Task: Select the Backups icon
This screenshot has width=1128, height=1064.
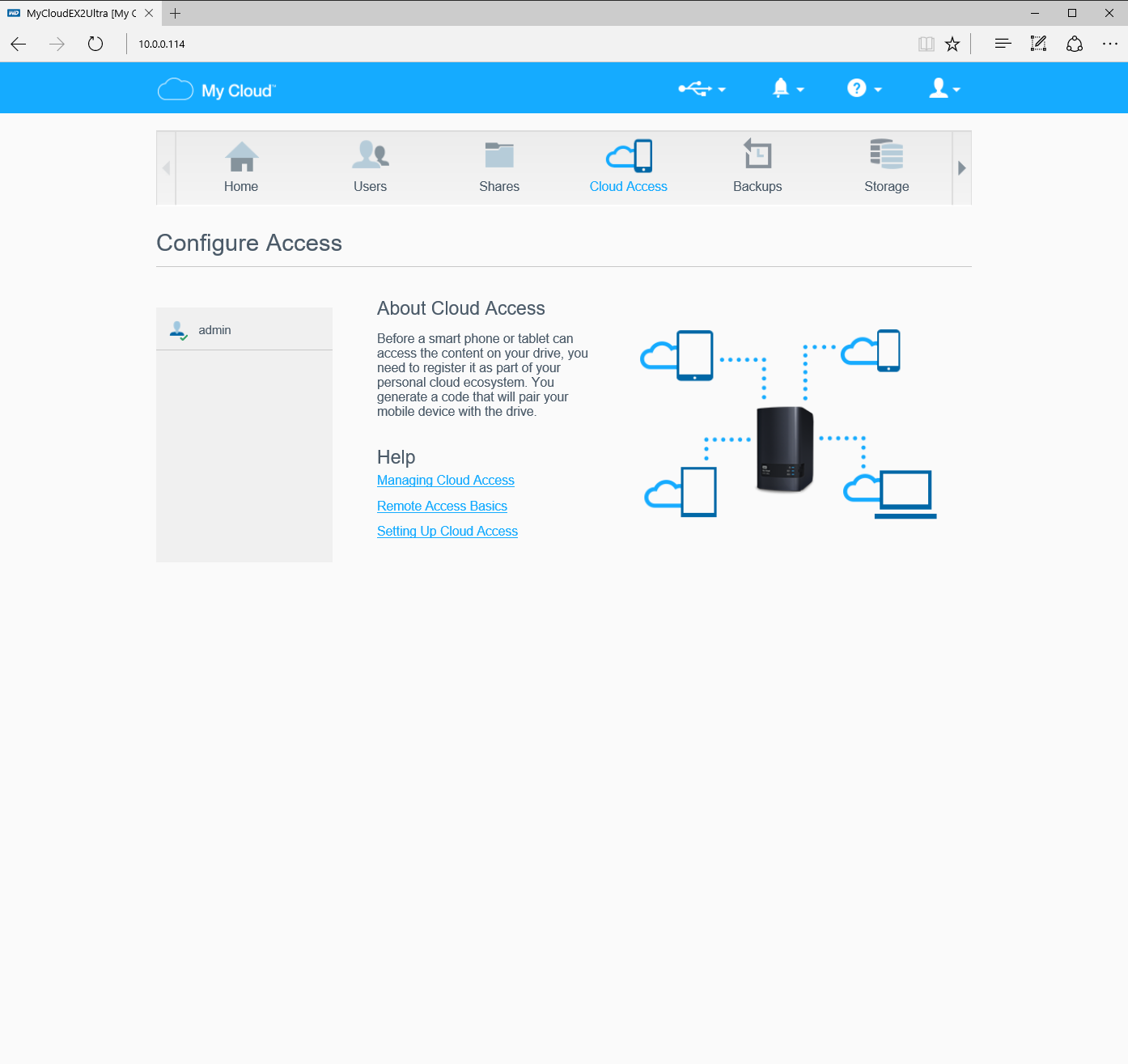Action: pos(757,155)
